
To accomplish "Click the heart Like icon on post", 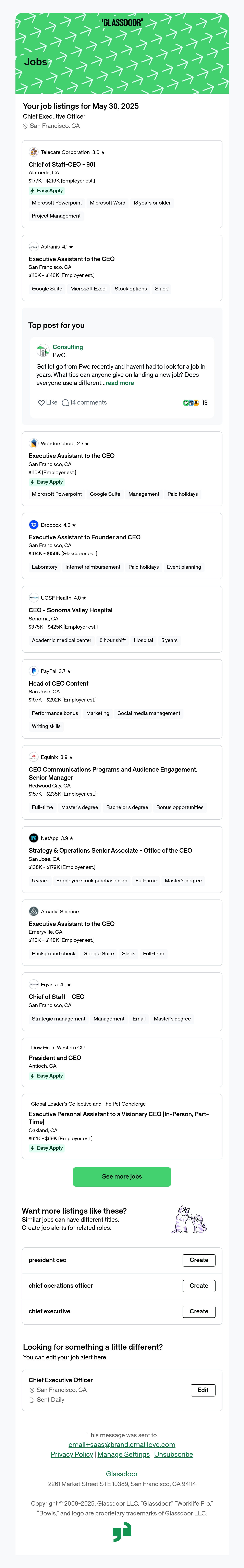I will click(x=41, y=403).
